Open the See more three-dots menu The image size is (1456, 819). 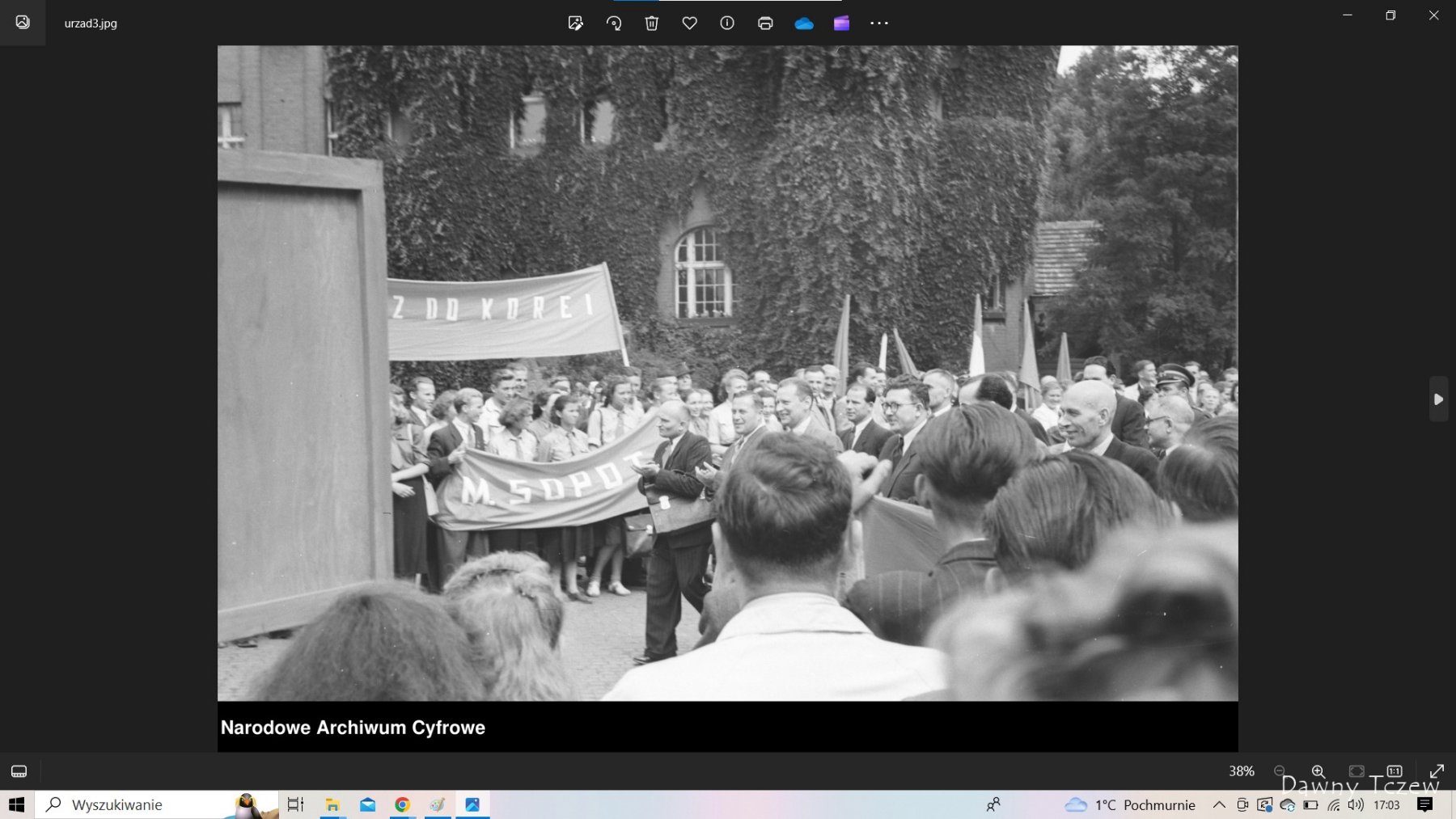879,23
